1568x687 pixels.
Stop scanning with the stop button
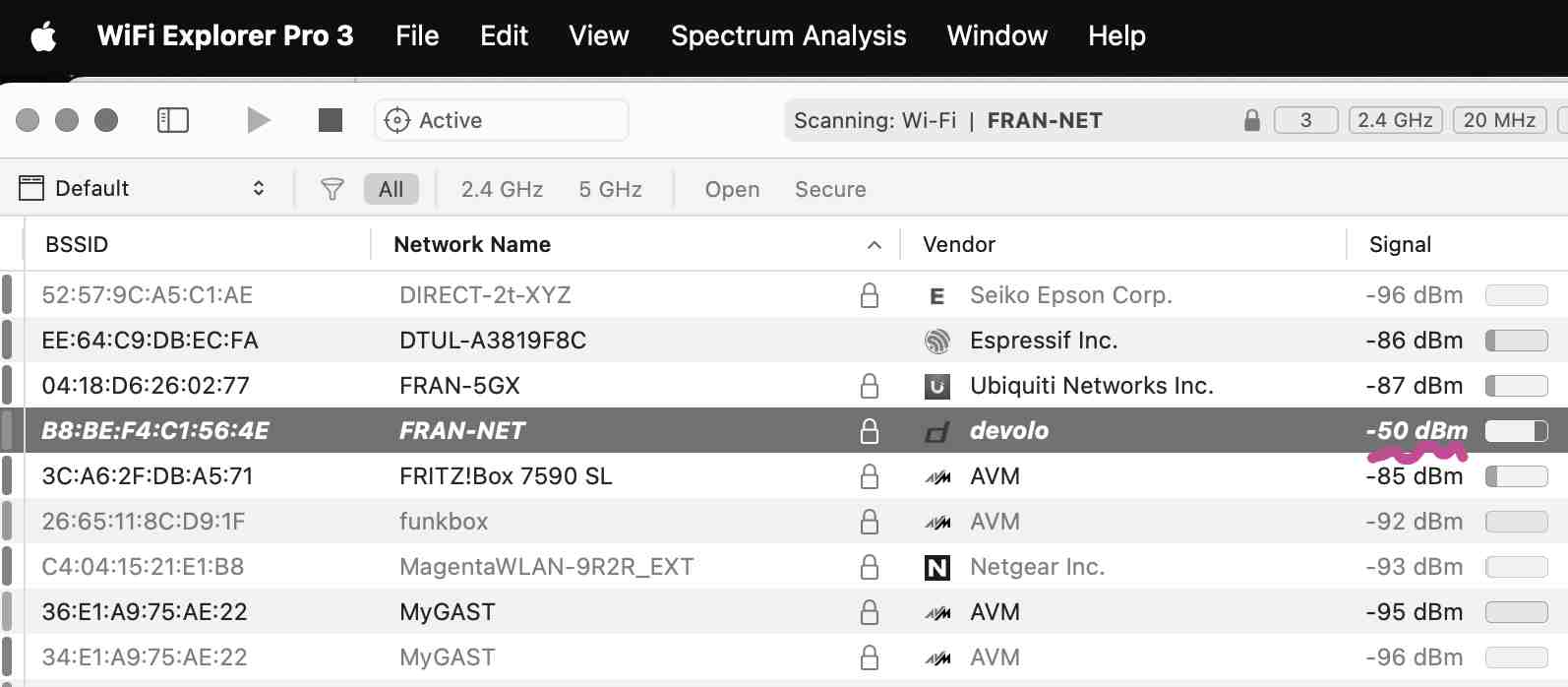(331, 120)
